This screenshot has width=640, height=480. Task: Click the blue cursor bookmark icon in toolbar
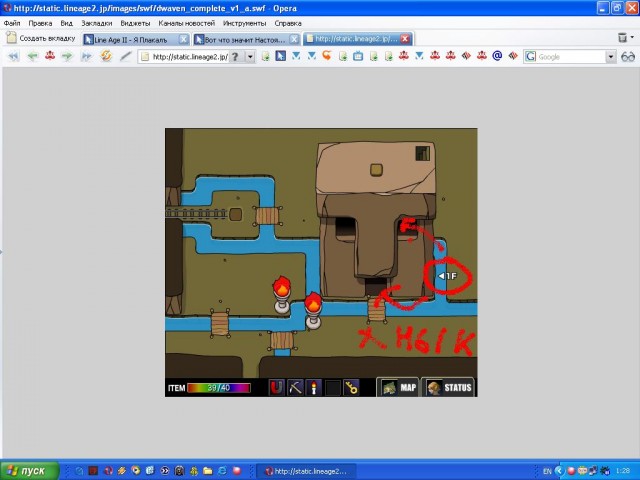(x=280, y=56)
